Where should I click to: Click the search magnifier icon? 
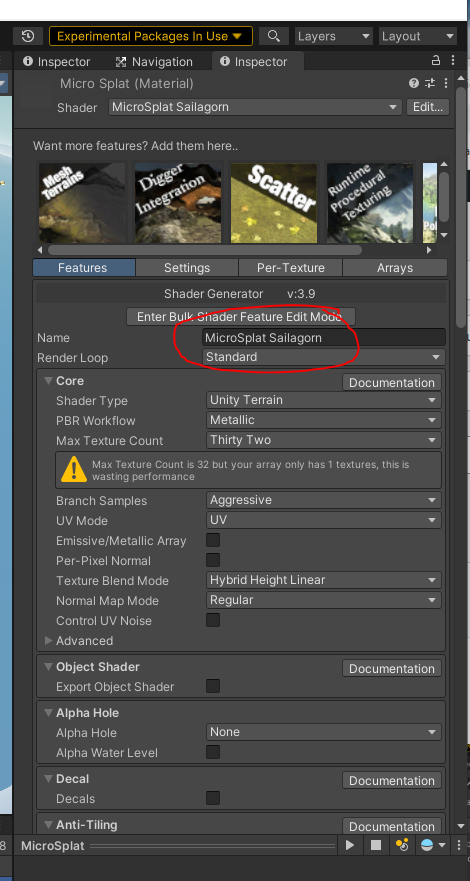pos(273,37)
